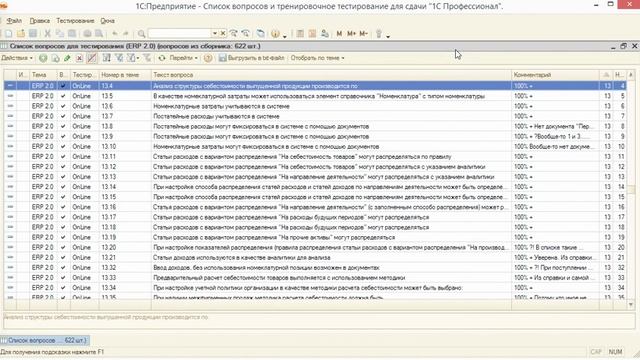Image resolution: width=640 pixels, height=360 pixels.
Task: Click the Текст вопроса column header
Action: tap(331, 75)
